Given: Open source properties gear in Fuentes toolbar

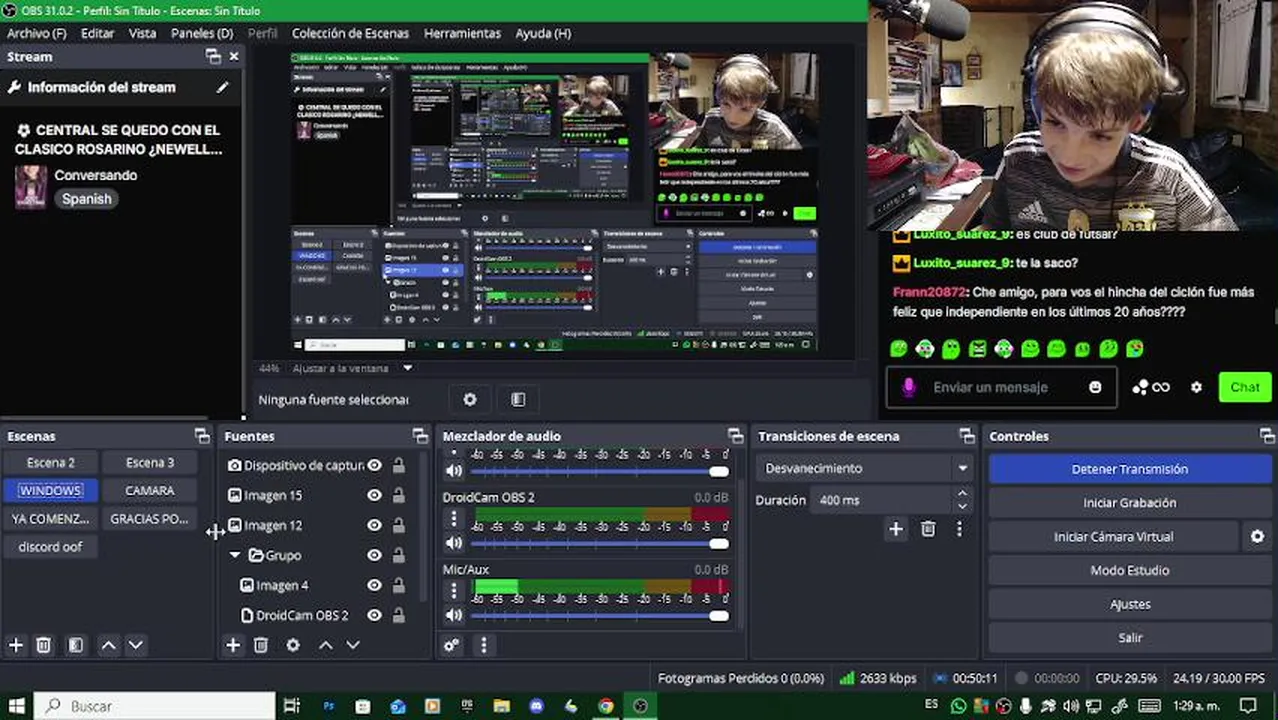Looking at the screenshot, I should [x=293, y=645].
